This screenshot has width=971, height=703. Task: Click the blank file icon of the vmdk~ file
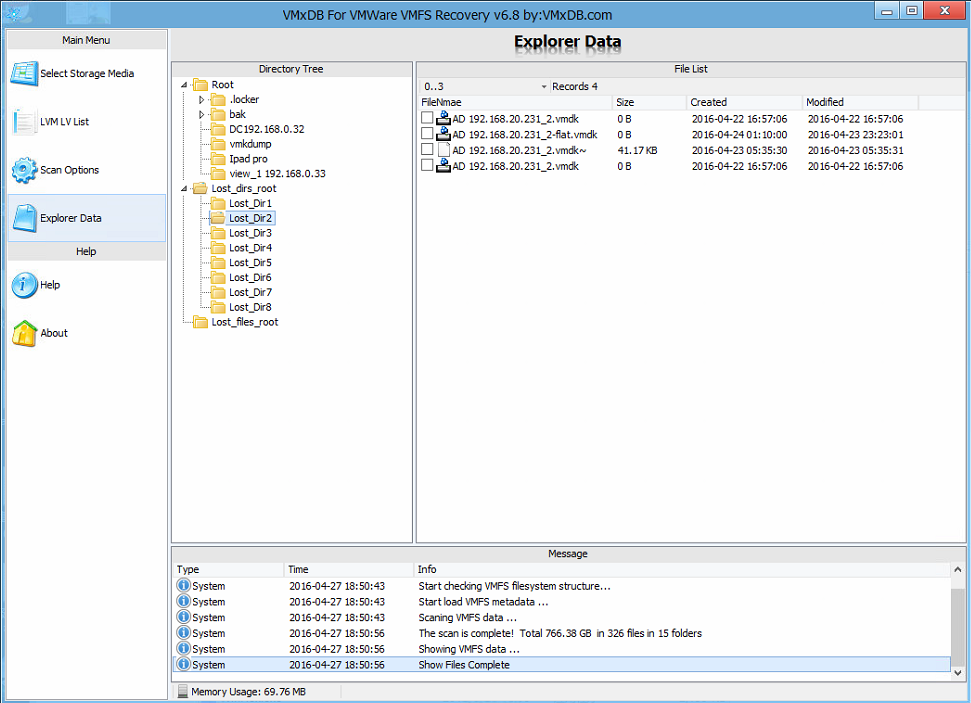click(x=443, y=150)
